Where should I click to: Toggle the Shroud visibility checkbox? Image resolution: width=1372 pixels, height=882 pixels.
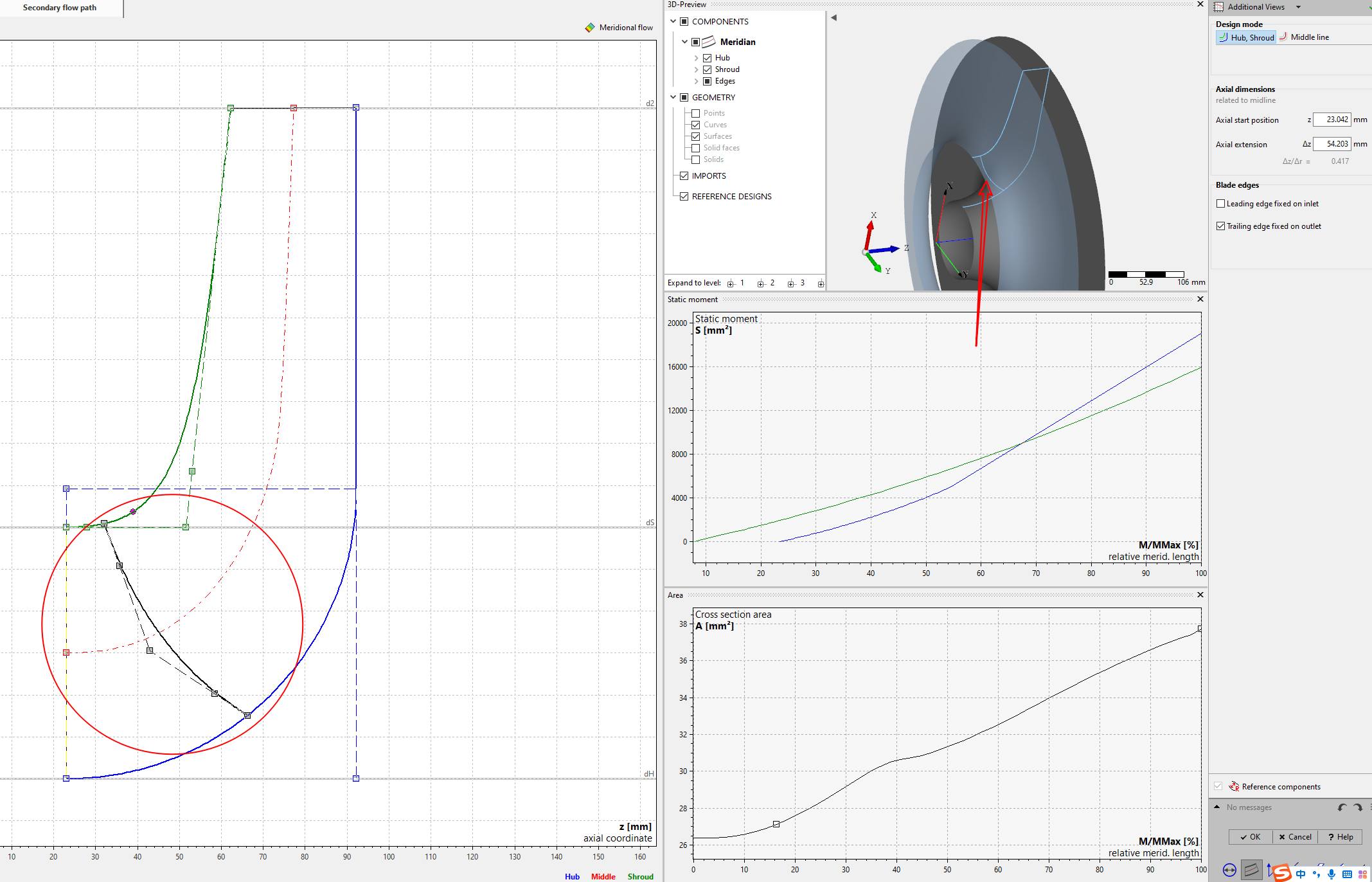tap(707, 69)
